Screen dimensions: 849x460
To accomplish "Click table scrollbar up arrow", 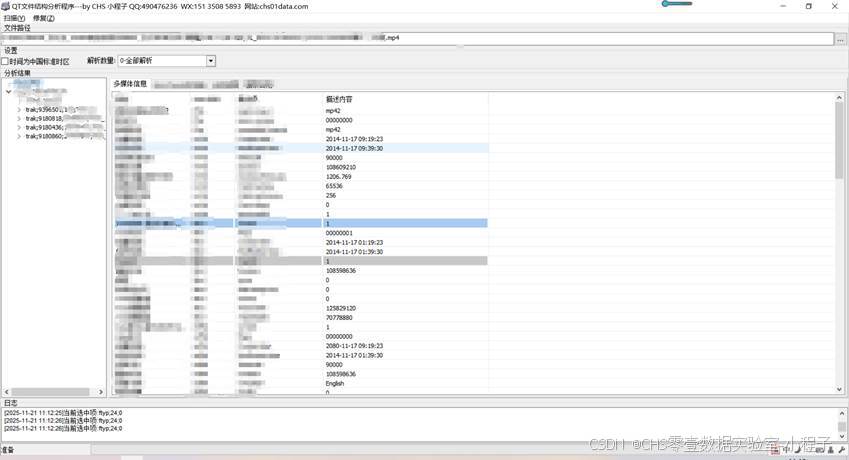I will click(x=839, y=98).
